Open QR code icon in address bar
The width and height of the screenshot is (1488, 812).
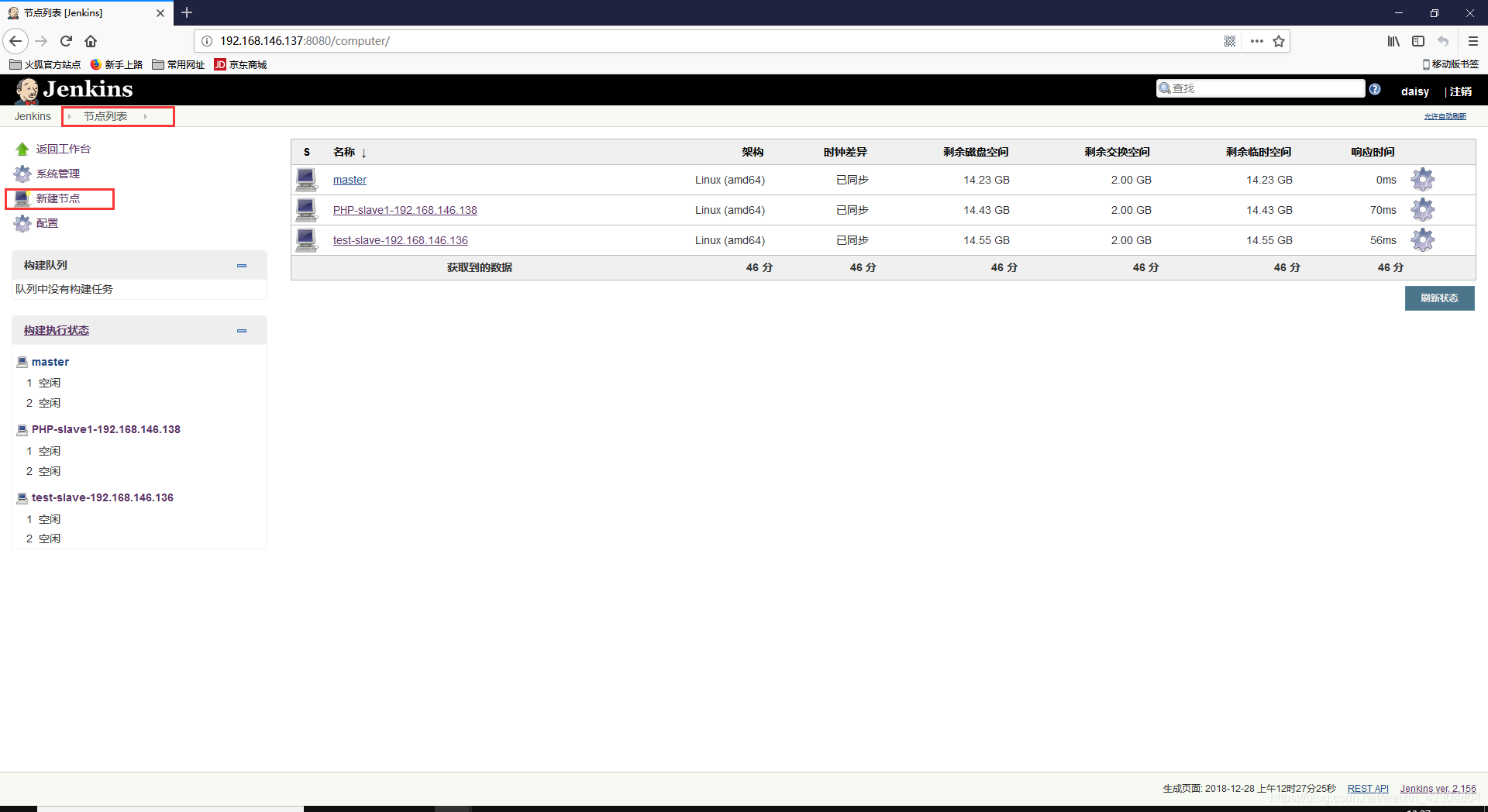pos(1230,41)
